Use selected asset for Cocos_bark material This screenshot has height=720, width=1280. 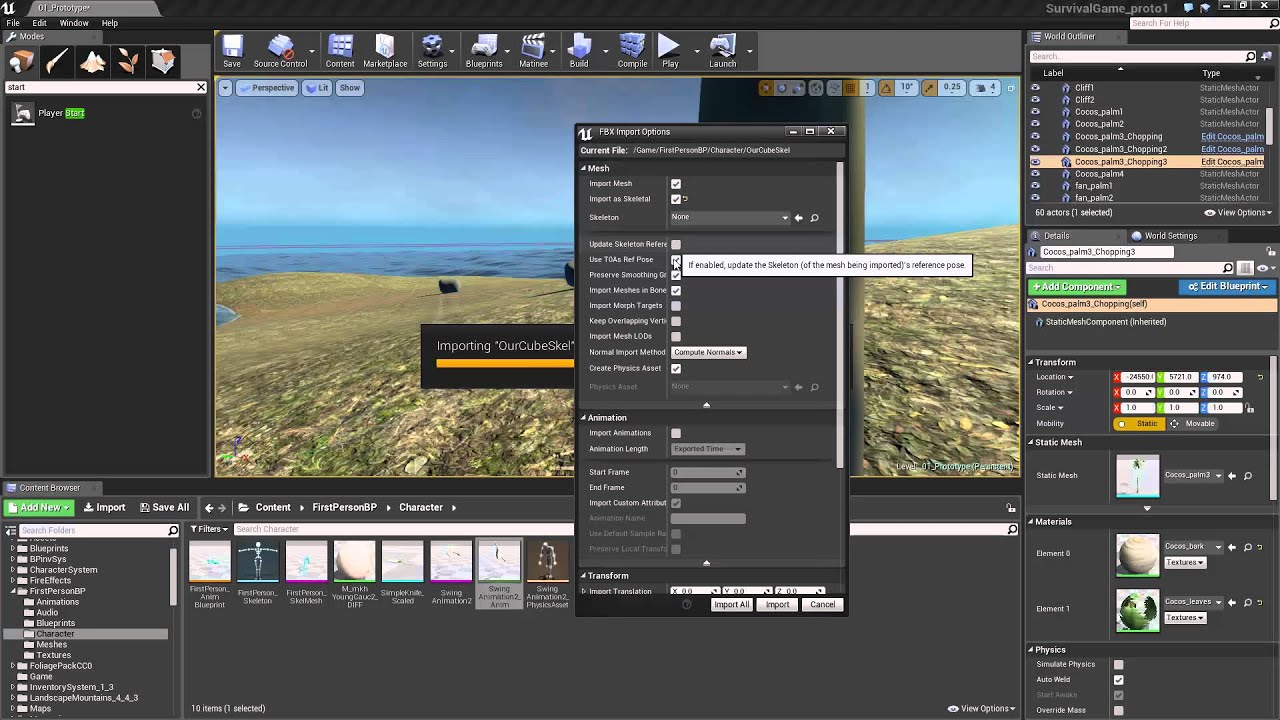tap(1232, 547)
